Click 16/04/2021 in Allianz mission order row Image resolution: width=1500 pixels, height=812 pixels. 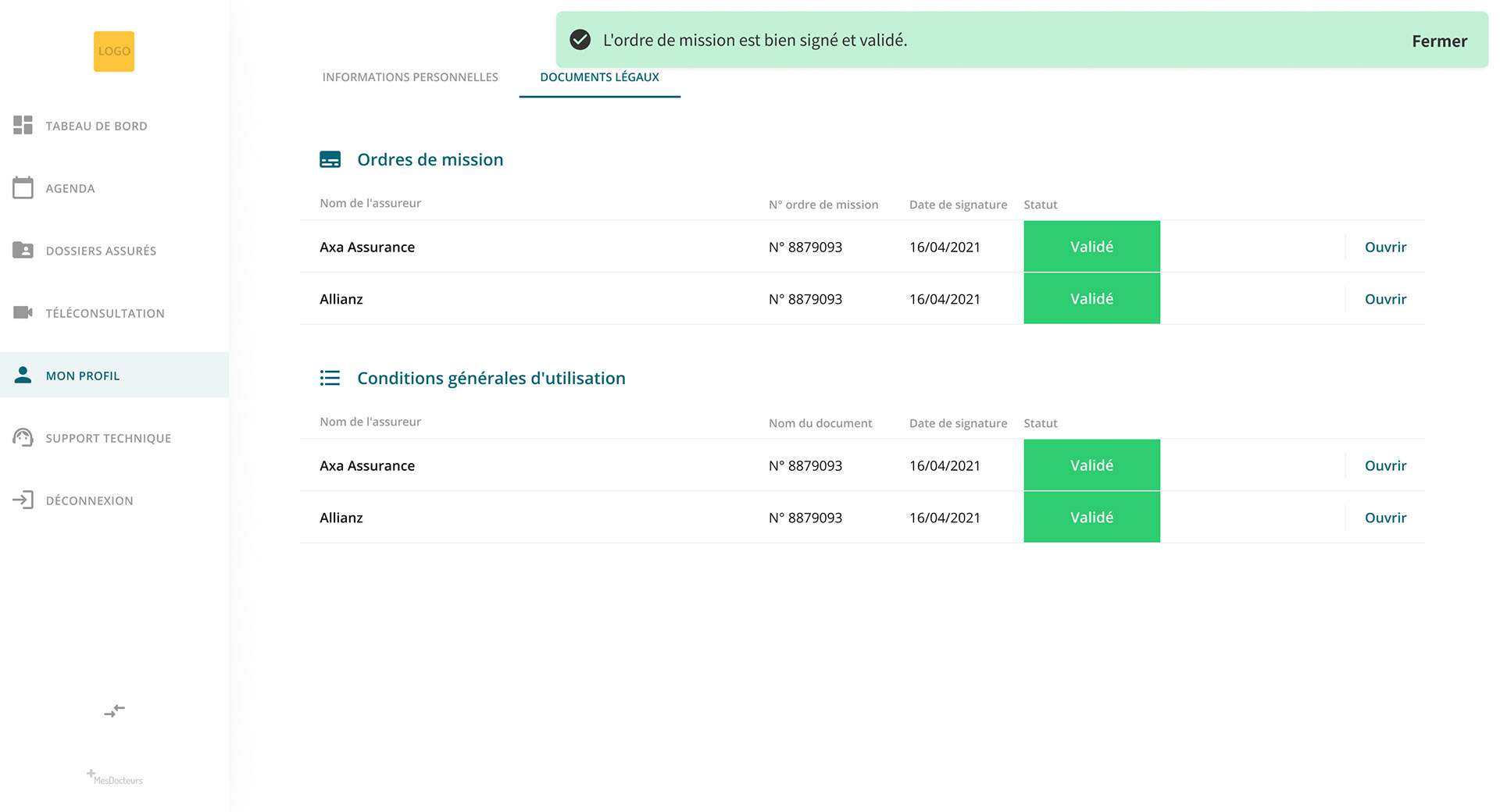tap(945, 299)
